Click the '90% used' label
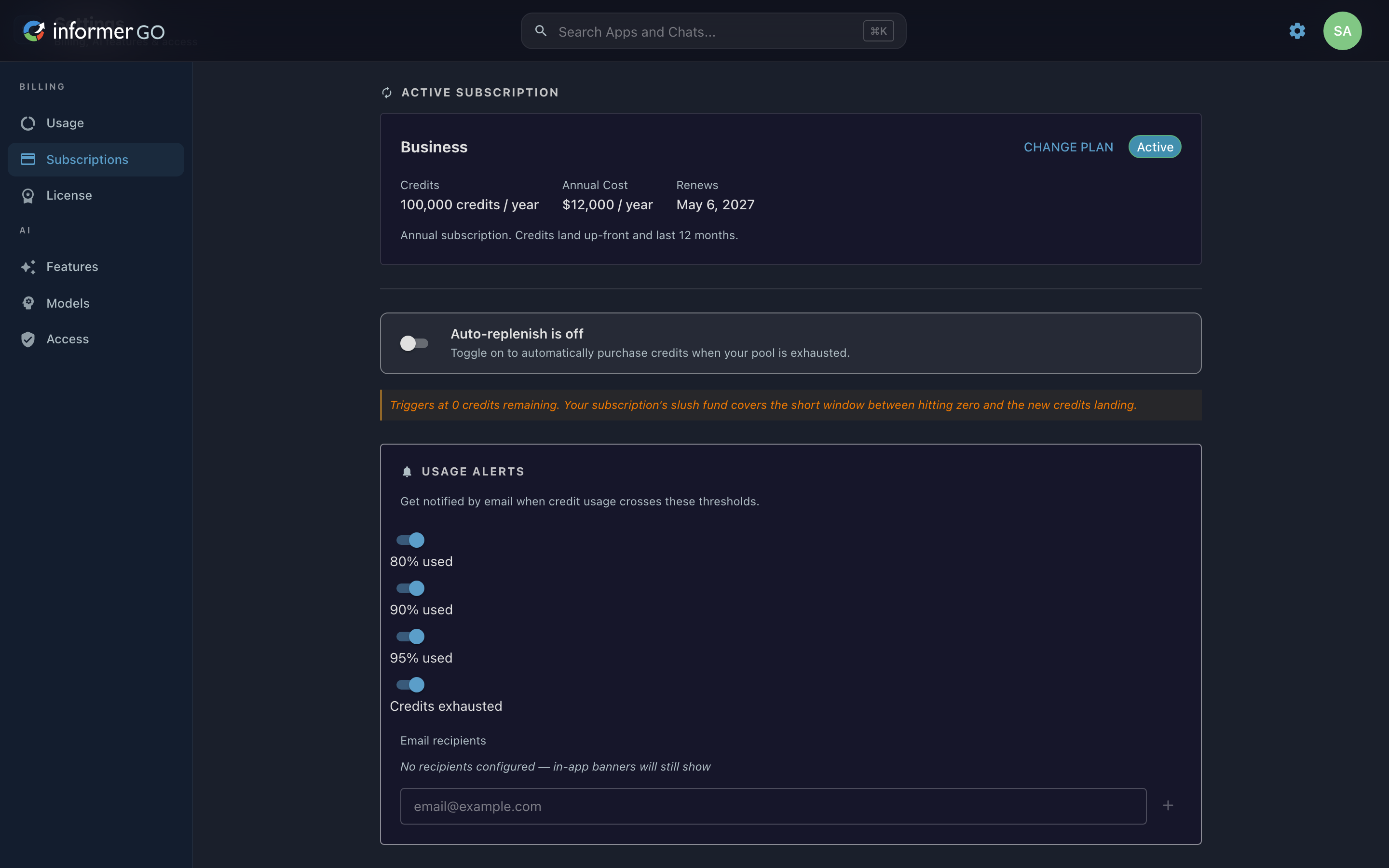 point(422,610)
